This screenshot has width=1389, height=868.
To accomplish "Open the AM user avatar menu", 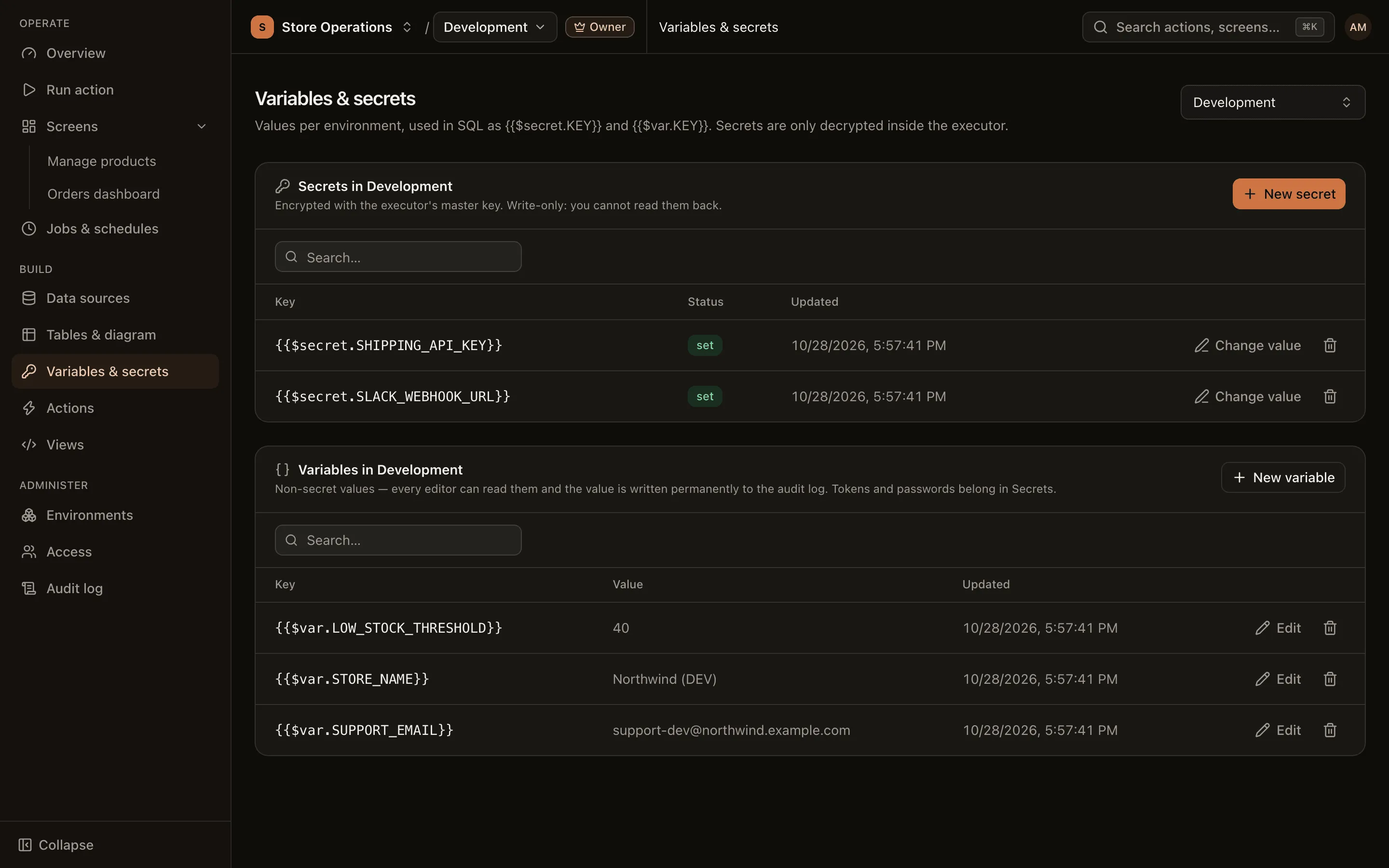I will [1358, 27].
